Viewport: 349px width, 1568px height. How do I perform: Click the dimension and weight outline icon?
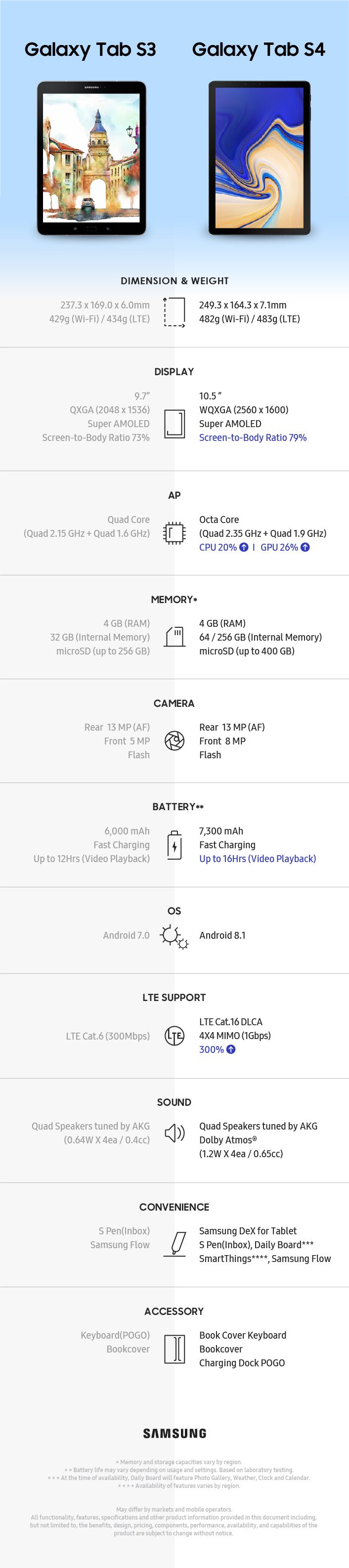pos(174,311)
